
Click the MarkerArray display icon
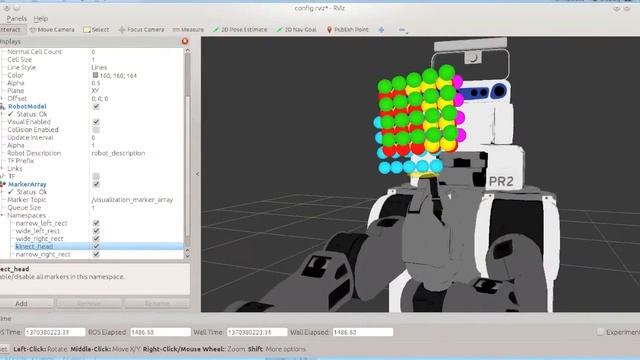point(3,184)
